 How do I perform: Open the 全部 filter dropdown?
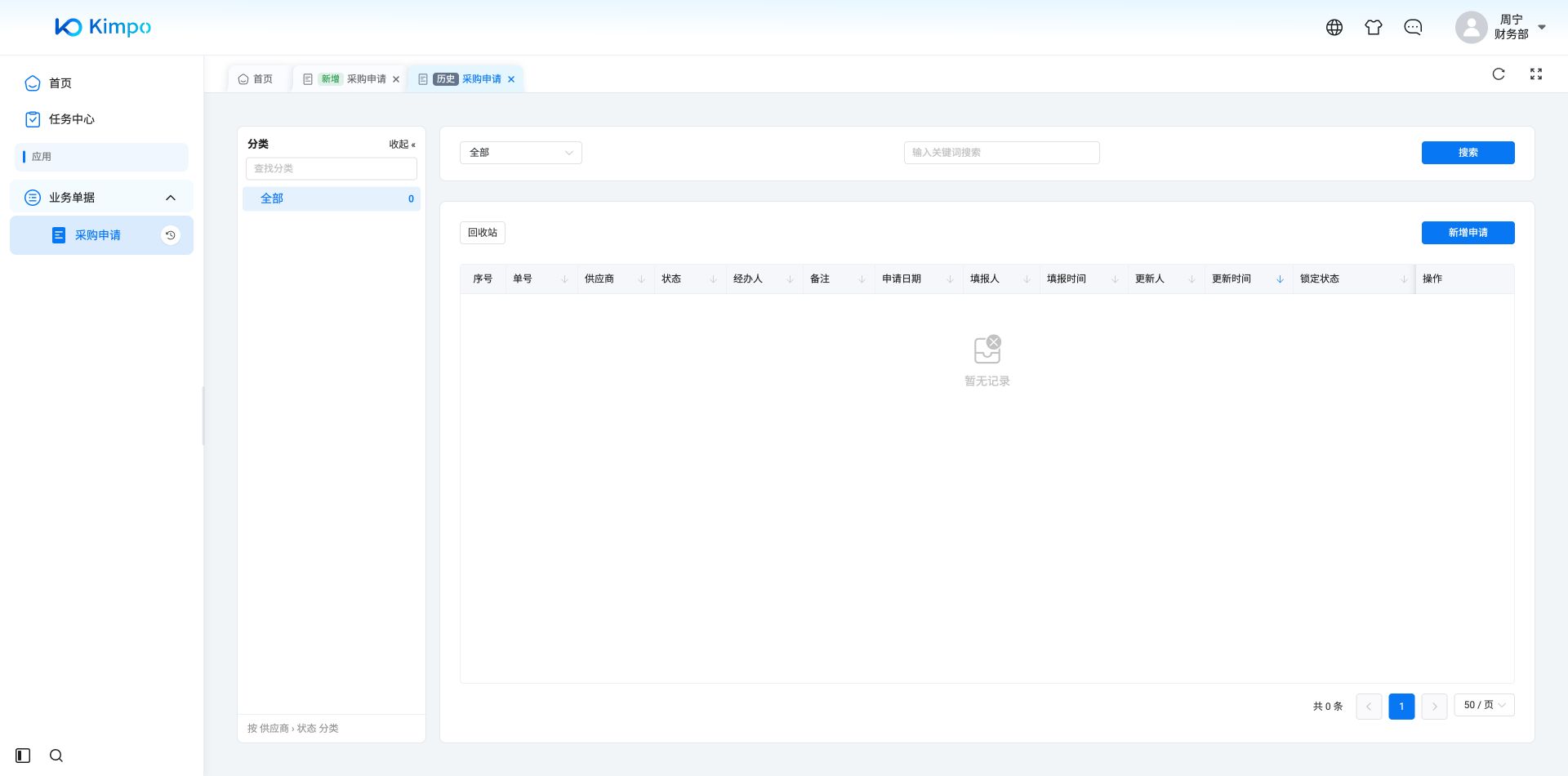(521, 153)
